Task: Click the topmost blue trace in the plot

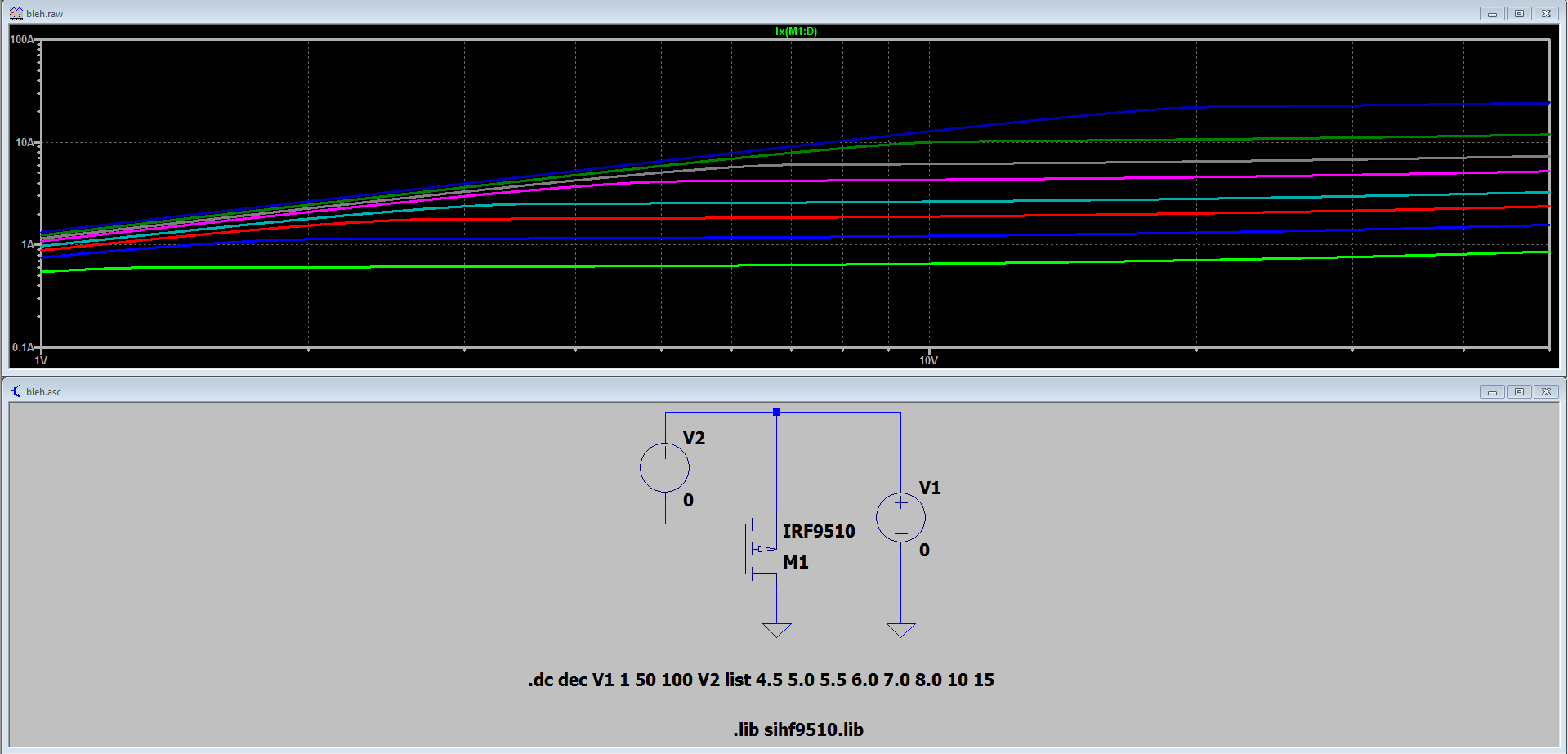Action: [1307, 106]
